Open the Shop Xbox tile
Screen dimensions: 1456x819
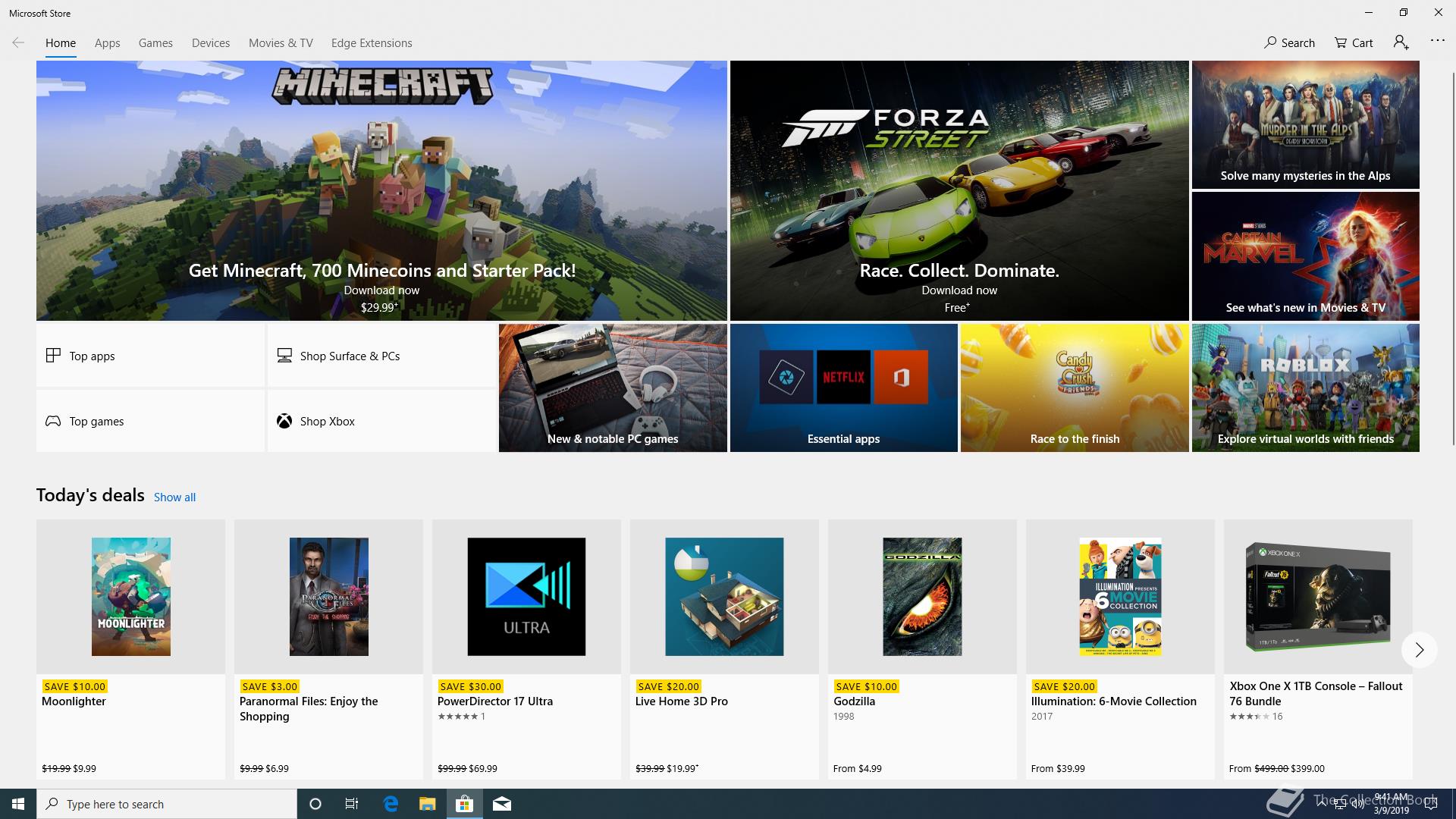(x=381, y=421)
